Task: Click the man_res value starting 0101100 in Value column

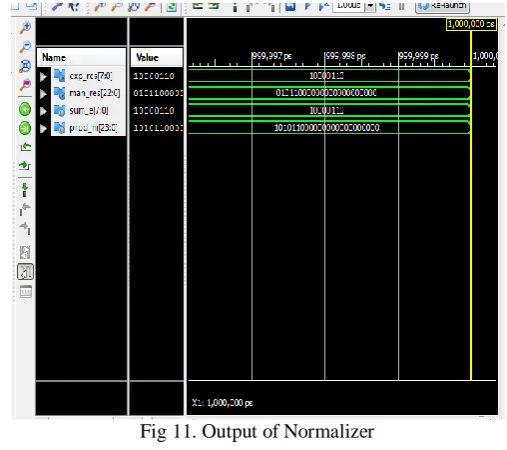Action: pyautogui.click(x=158, y=93)
